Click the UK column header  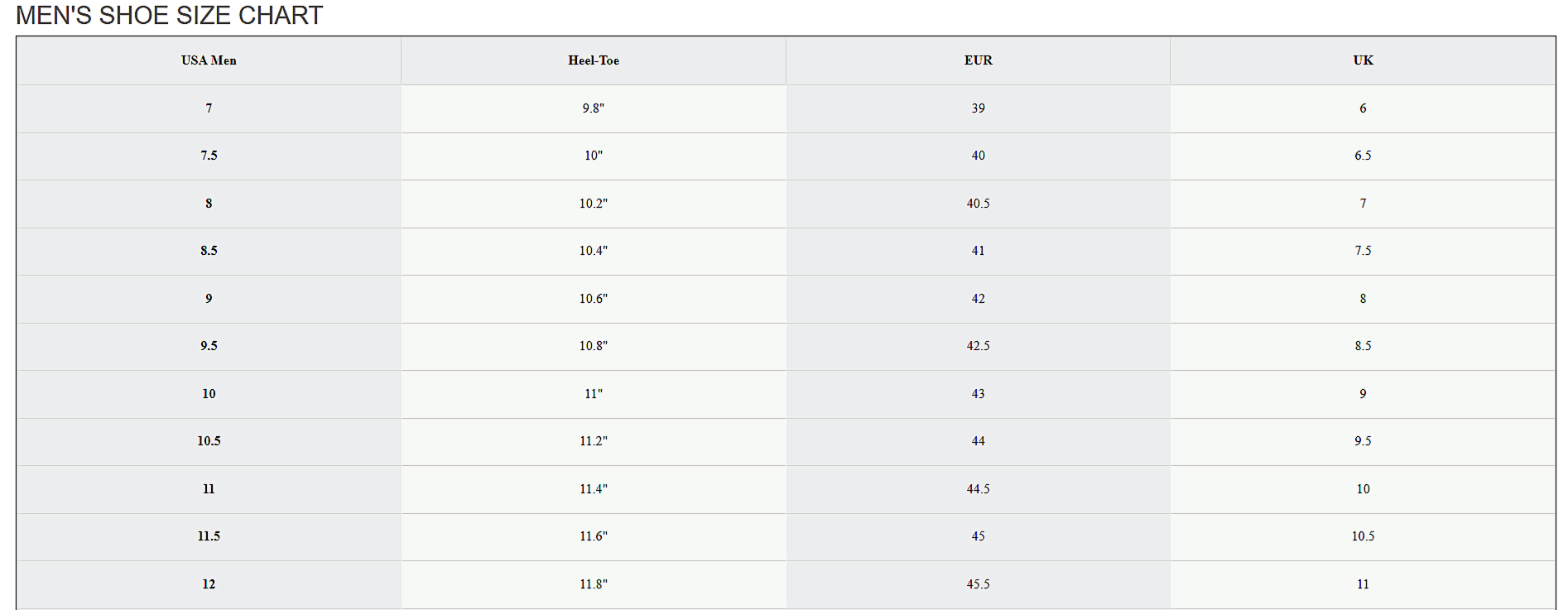coord(1363,60)
